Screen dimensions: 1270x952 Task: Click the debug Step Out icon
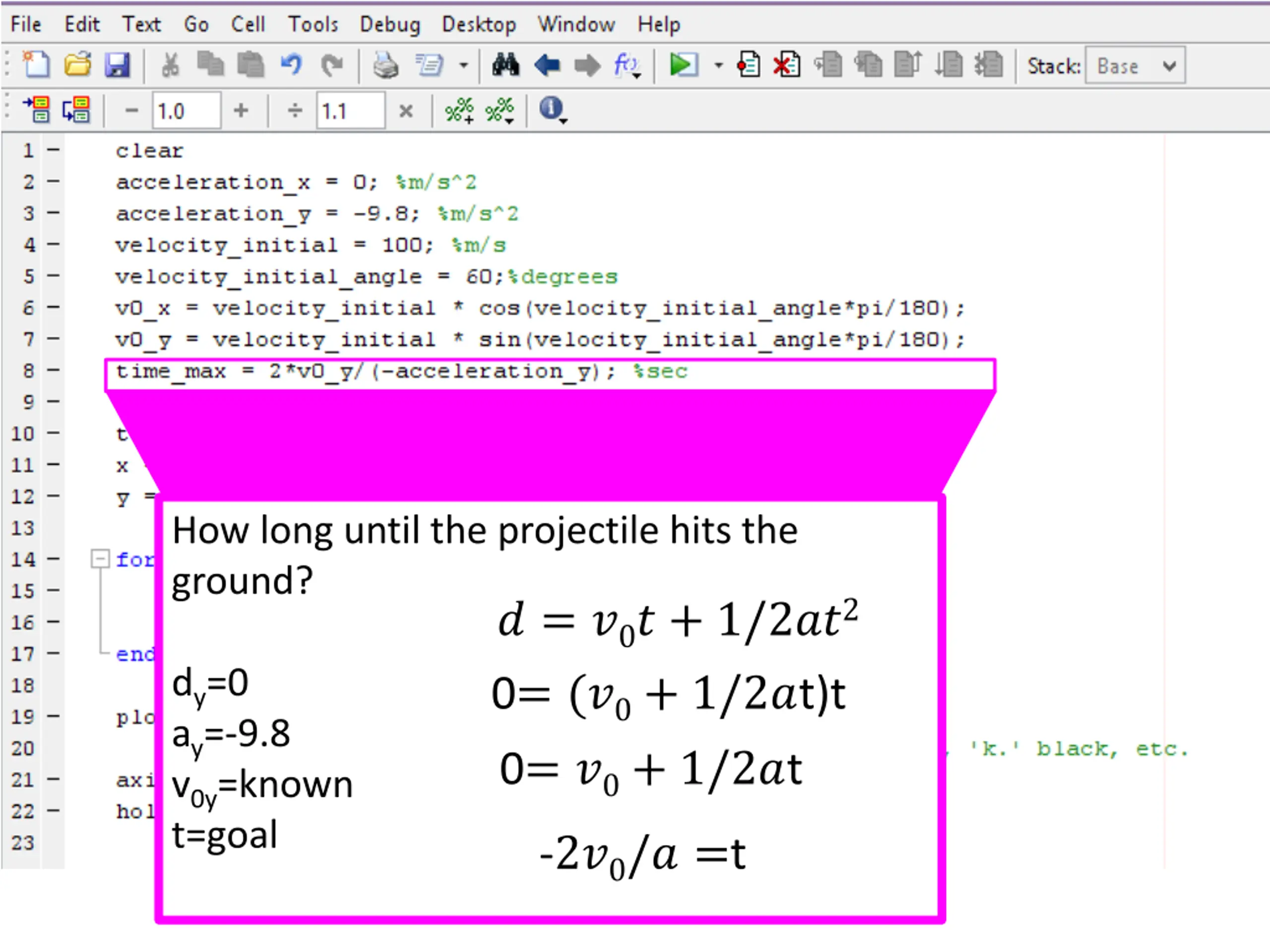(x=908, y=65)
